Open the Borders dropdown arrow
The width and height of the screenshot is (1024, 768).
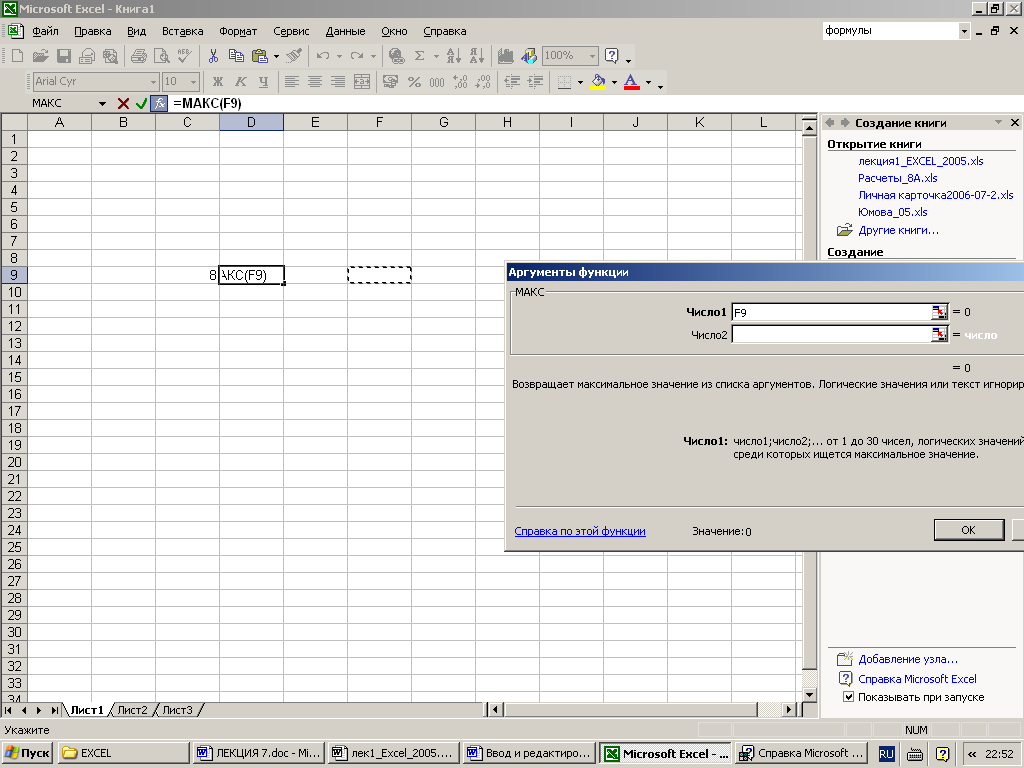click(x=580, y=82)
